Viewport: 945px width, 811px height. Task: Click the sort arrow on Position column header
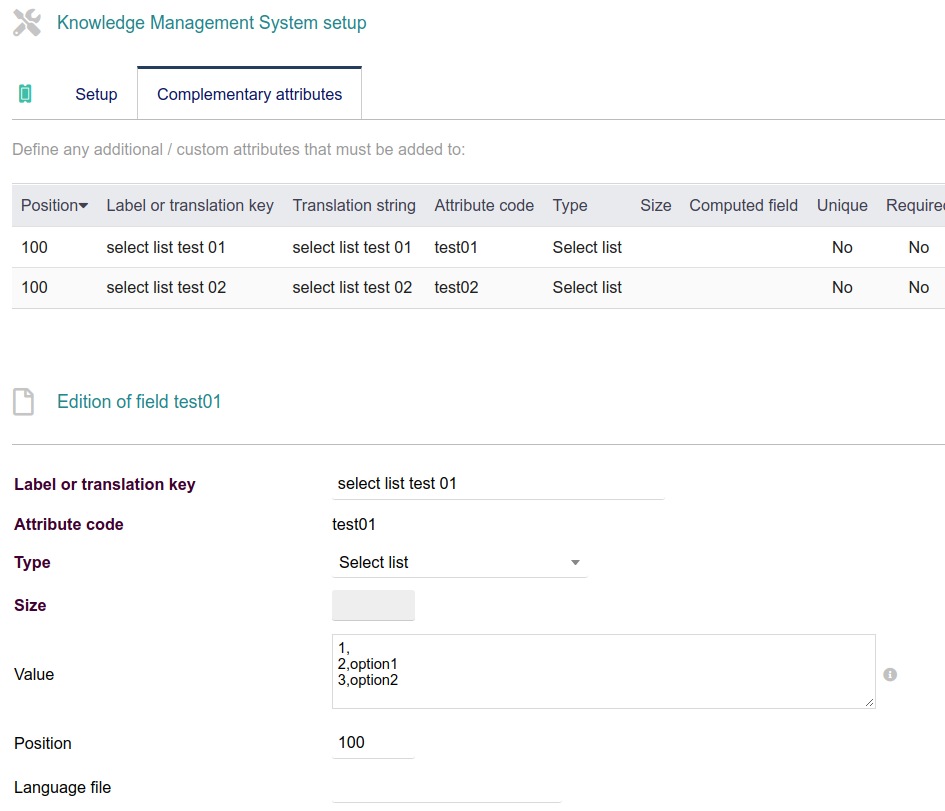click(83, 205)
